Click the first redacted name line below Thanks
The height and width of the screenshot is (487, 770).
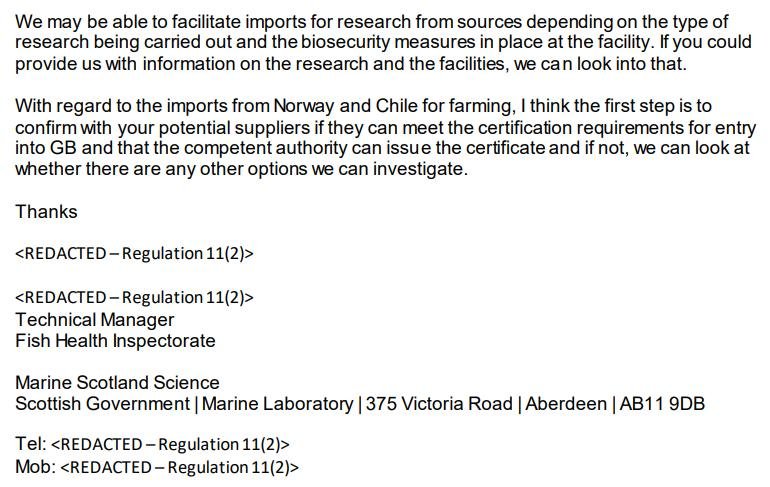[134, 253]
